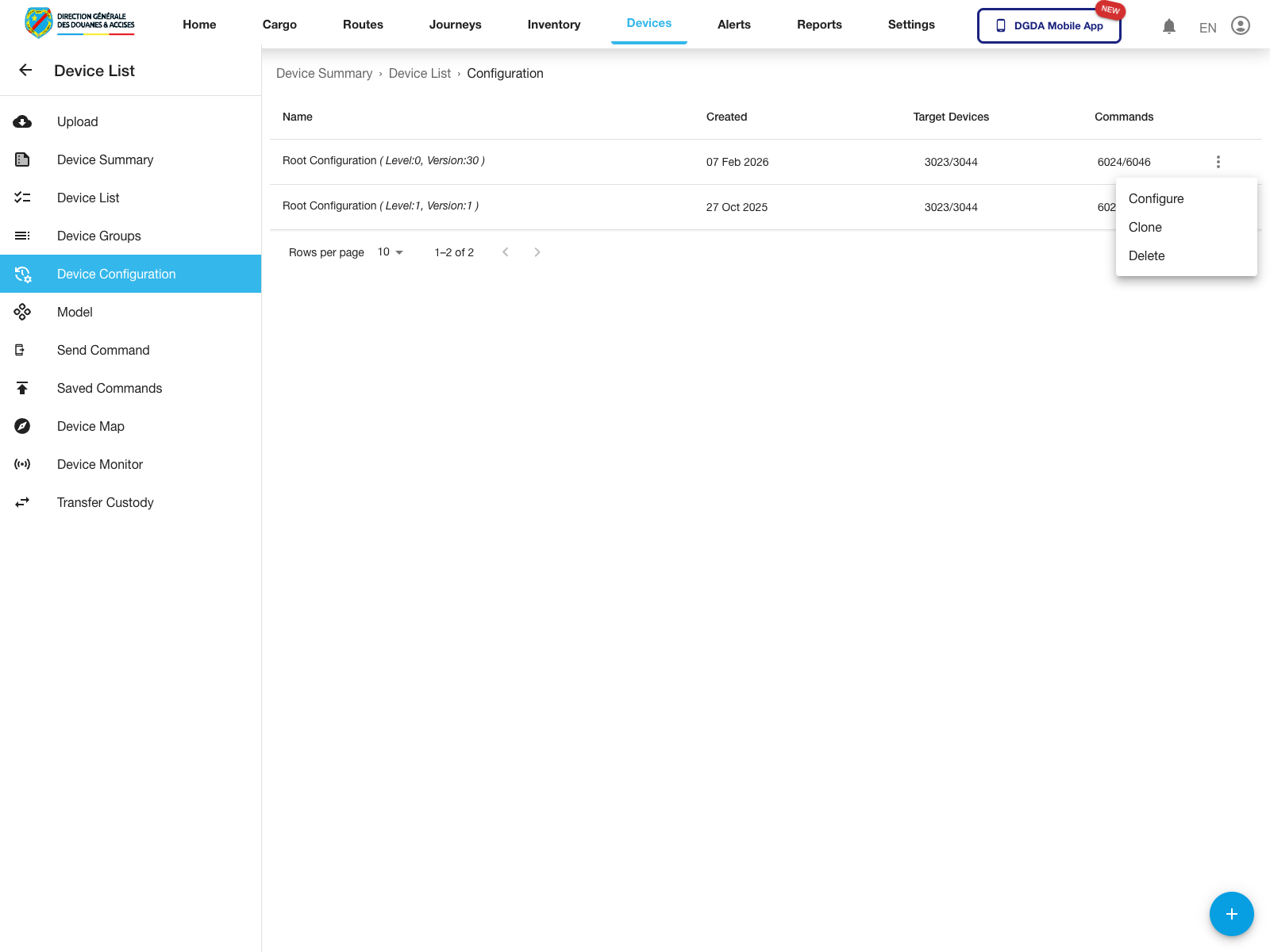Open the notification bell
This screenshot has width=1270, height=952.
[x=1168, y=26]
